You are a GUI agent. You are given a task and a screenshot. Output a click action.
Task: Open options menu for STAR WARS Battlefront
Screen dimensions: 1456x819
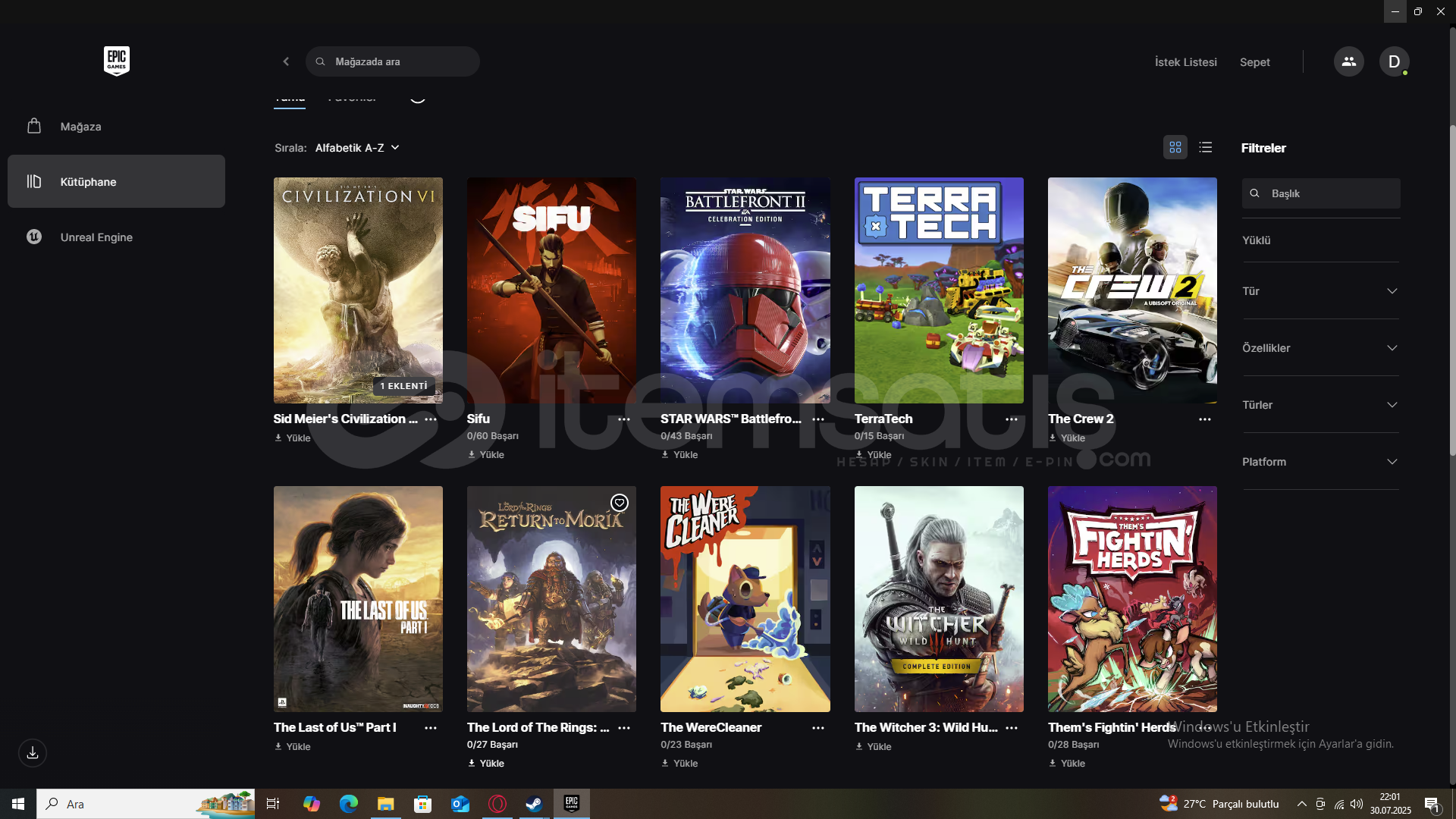pos(818,419)
